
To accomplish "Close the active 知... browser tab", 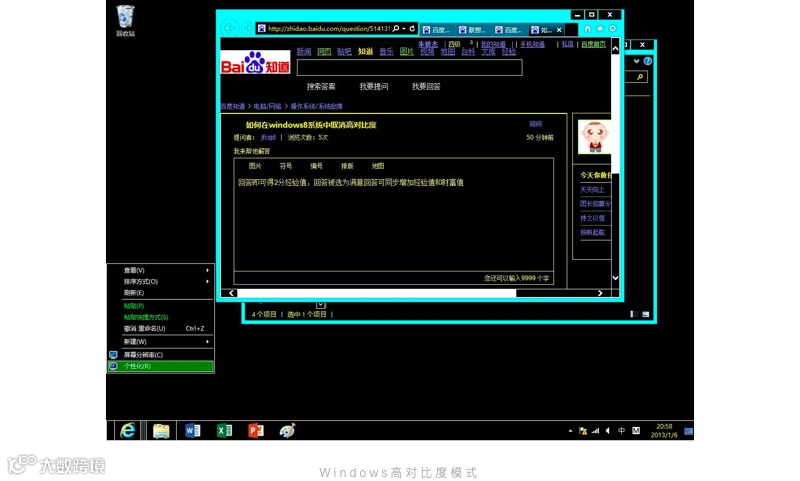I will tap(559, 30).
